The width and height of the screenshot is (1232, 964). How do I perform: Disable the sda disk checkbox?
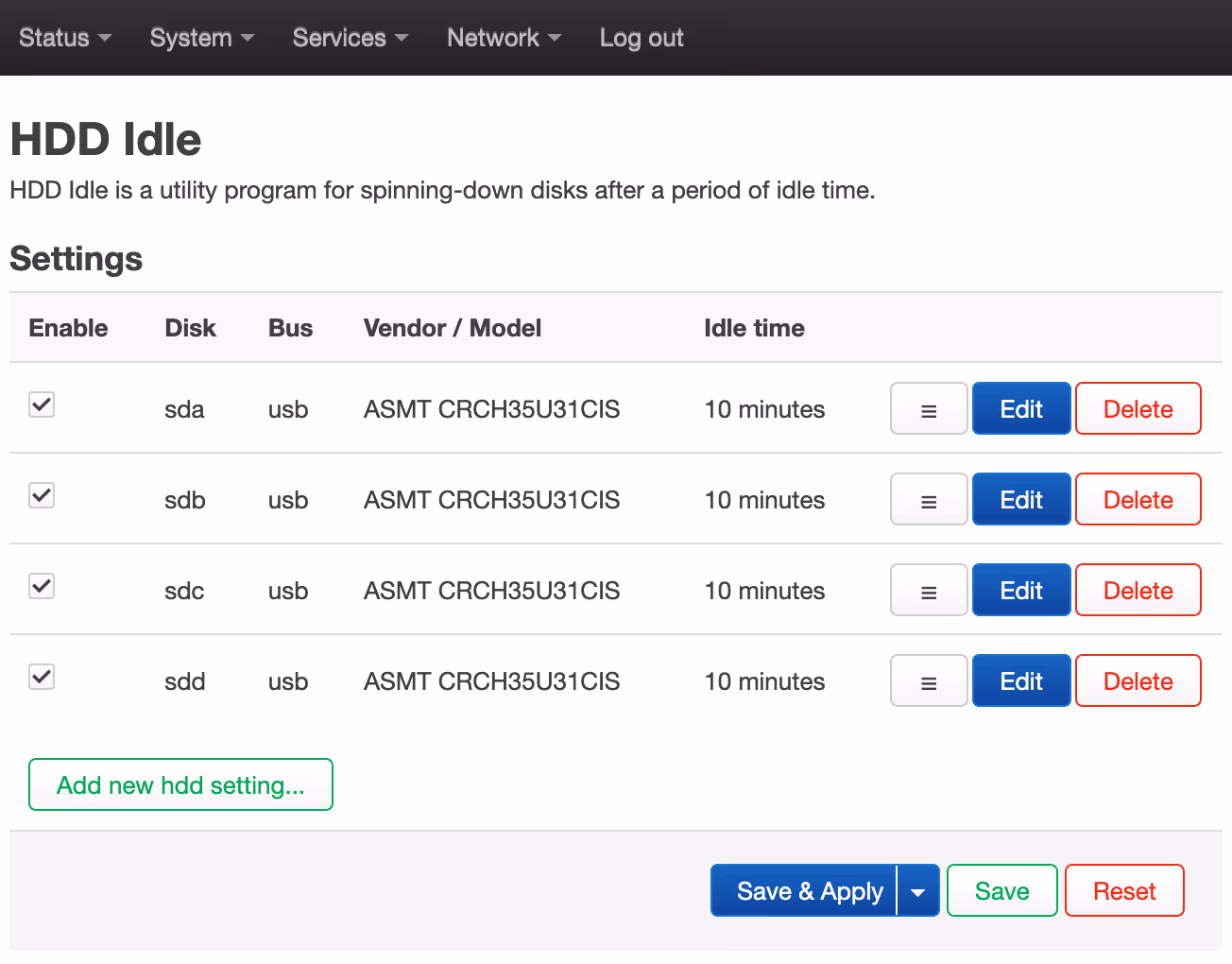click(42, 405)
